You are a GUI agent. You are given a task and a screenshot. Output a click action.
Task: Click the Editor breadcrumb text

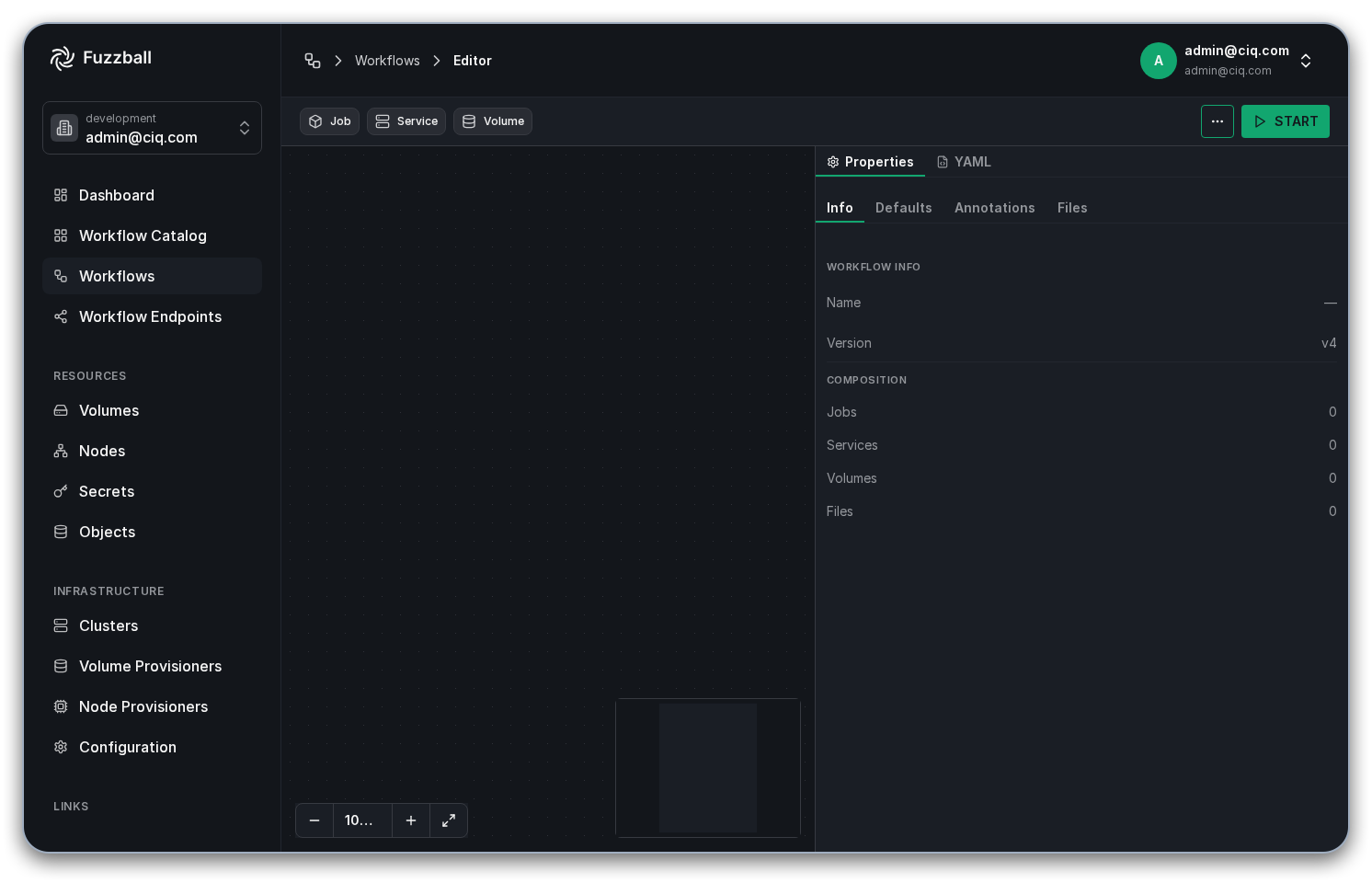point(473,61)
